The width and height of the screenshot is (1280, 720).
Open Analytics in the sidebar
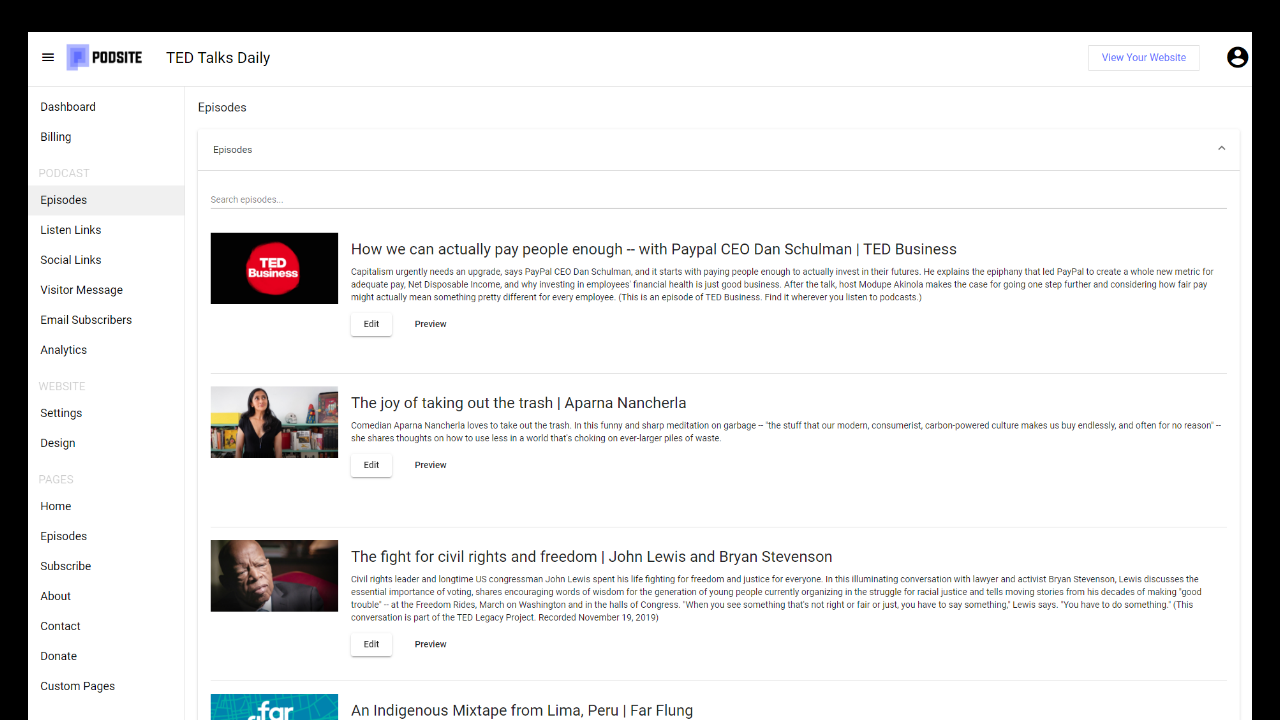pos(64,350)
